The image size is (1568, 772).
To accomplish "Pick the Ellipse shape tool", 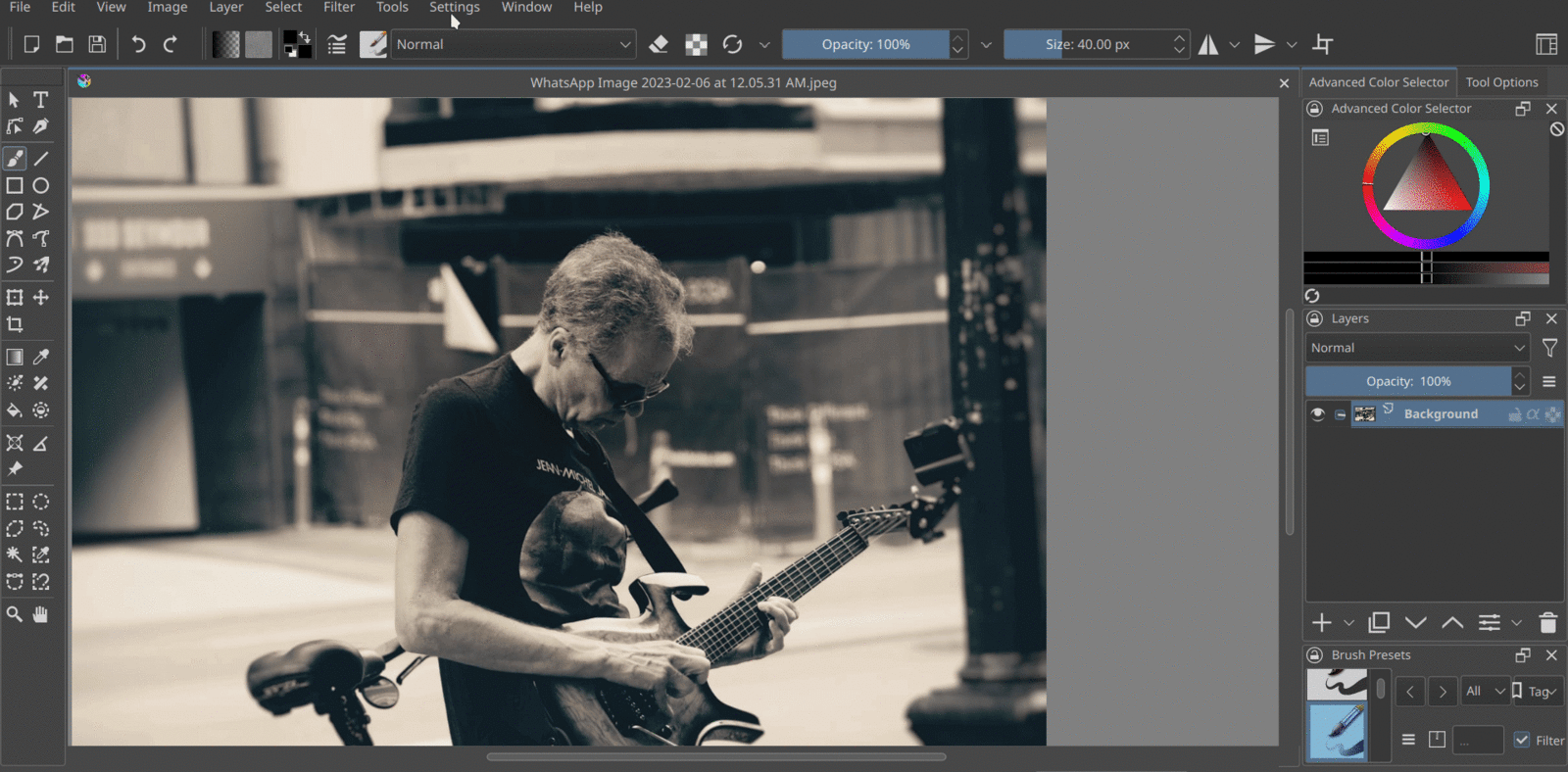I will click(x=41, y=185).
